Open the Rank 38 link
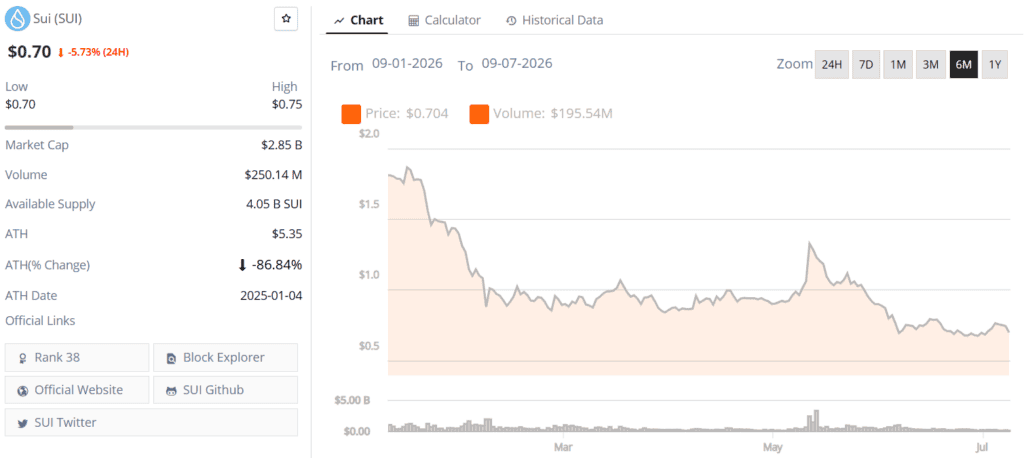 pos(77,357)
